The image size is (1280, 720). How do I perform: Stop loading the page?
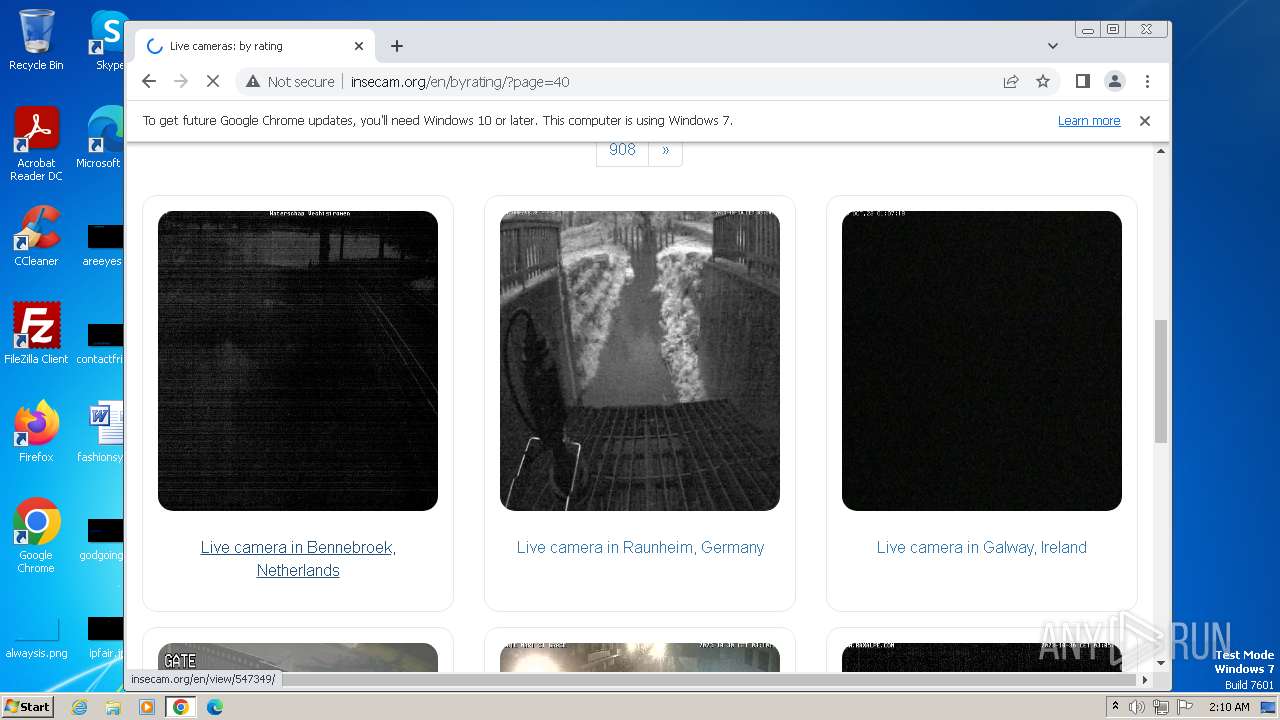(x=212, y=81)
